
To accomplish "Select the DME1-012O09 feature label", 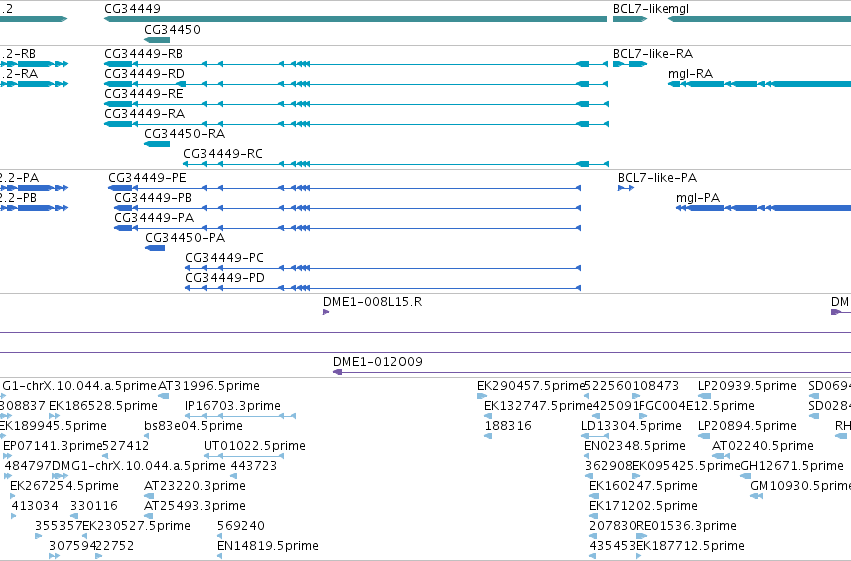I will coord(378,362).
